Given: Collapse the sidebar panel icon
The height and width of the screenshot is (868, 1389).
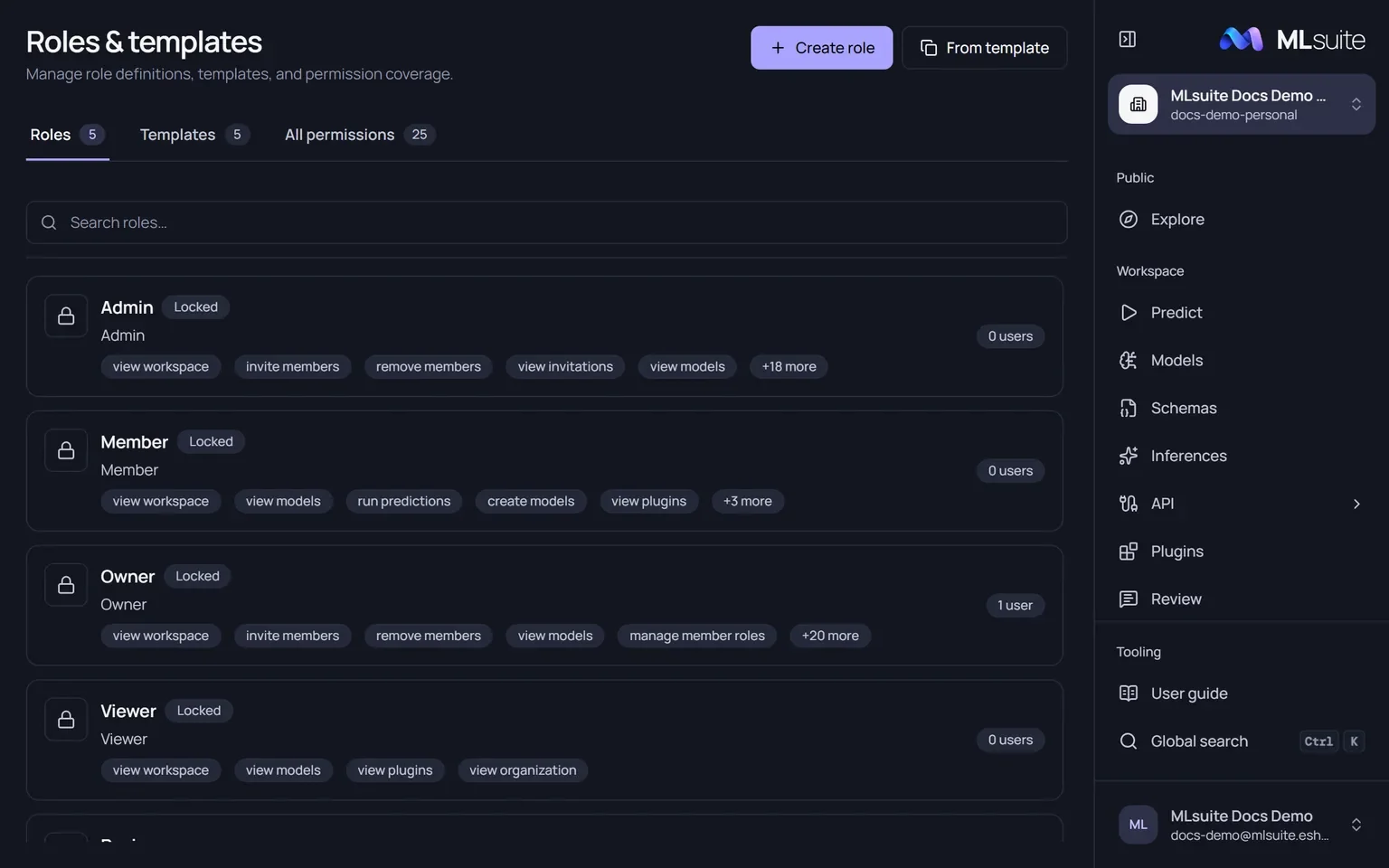Looking at the screenshot, I should (x=1128, y=39).
